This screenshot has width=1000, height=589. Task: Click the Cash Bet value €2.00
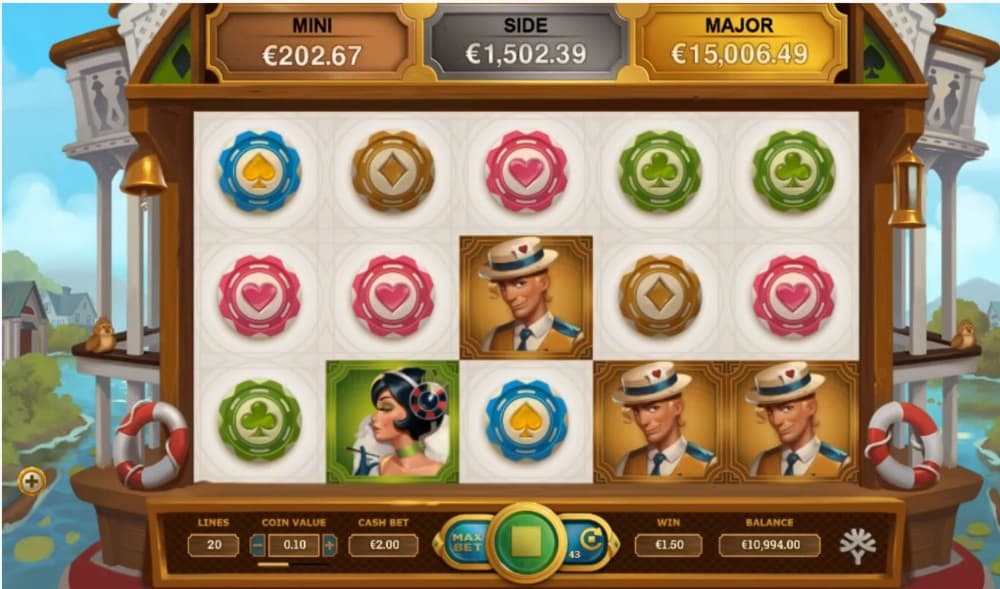point(383,545)
